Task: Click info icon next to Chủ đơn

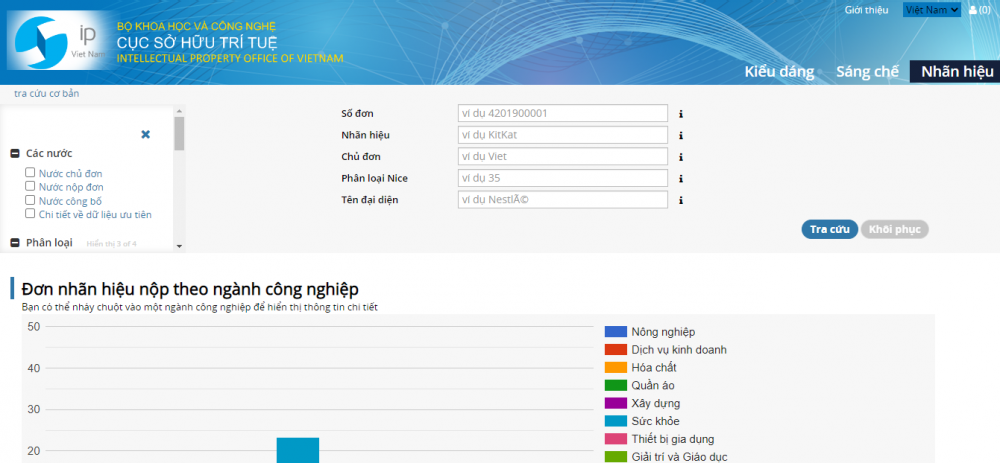Action: tap(681, 157)
